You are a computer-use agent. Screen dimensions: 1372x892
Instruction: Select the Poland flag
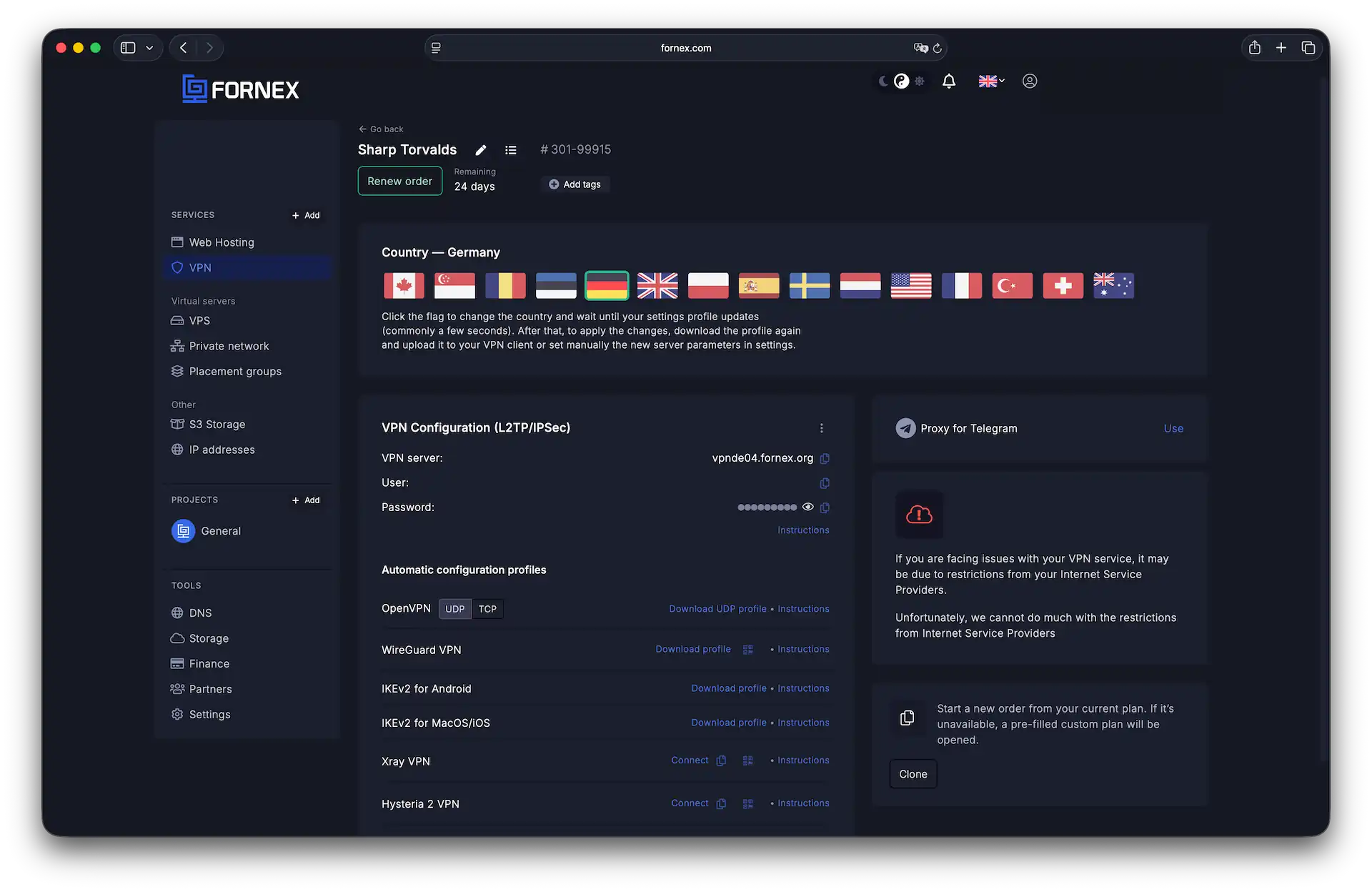pos(708,286)
